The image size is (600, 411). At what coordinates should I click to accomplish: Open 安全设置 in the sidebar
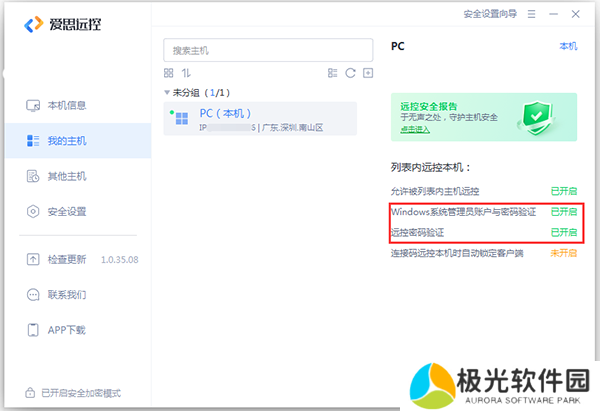[67, 211]
